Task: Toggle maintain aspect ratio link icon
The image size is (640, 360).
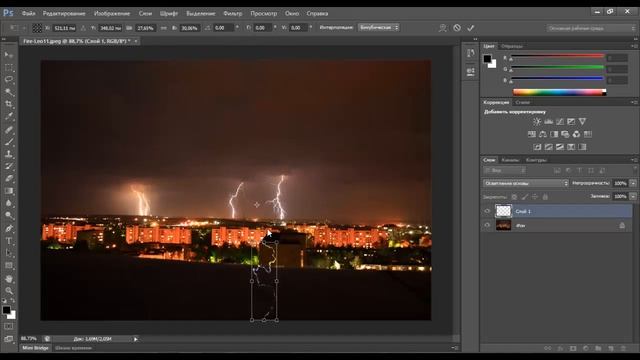Action: (x=164, y=28)
